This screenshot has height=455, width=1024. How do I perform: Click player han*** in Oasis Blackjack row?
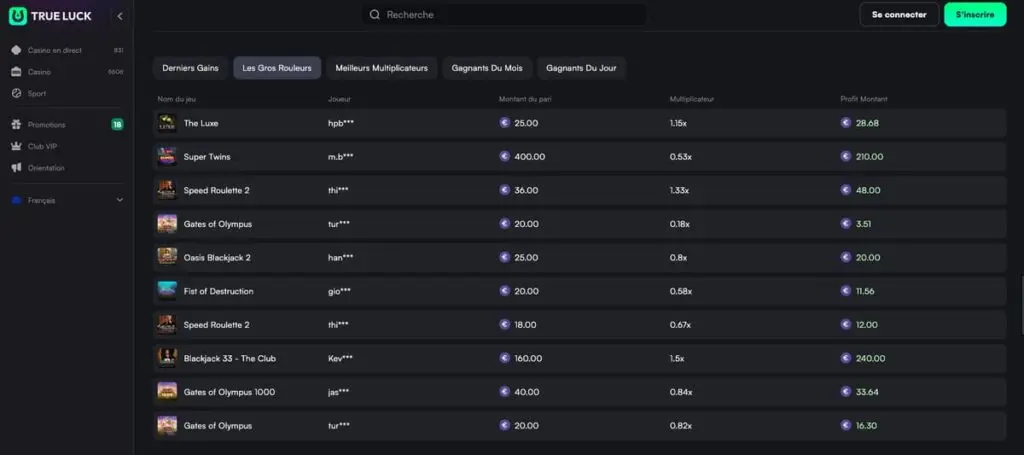(x=341, y=257)
